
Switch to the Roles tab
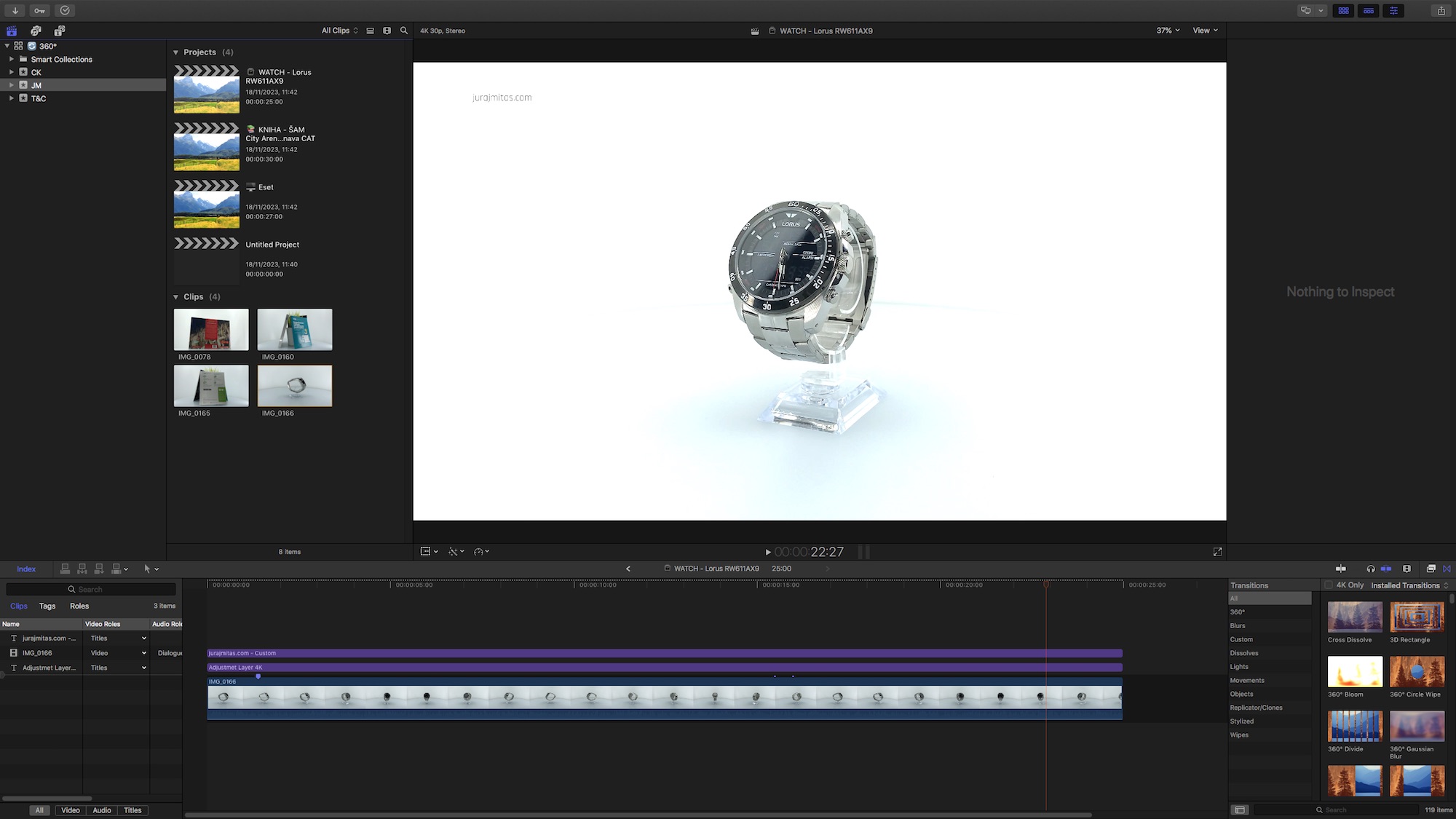pyautogui.click(x=79, y=606)
